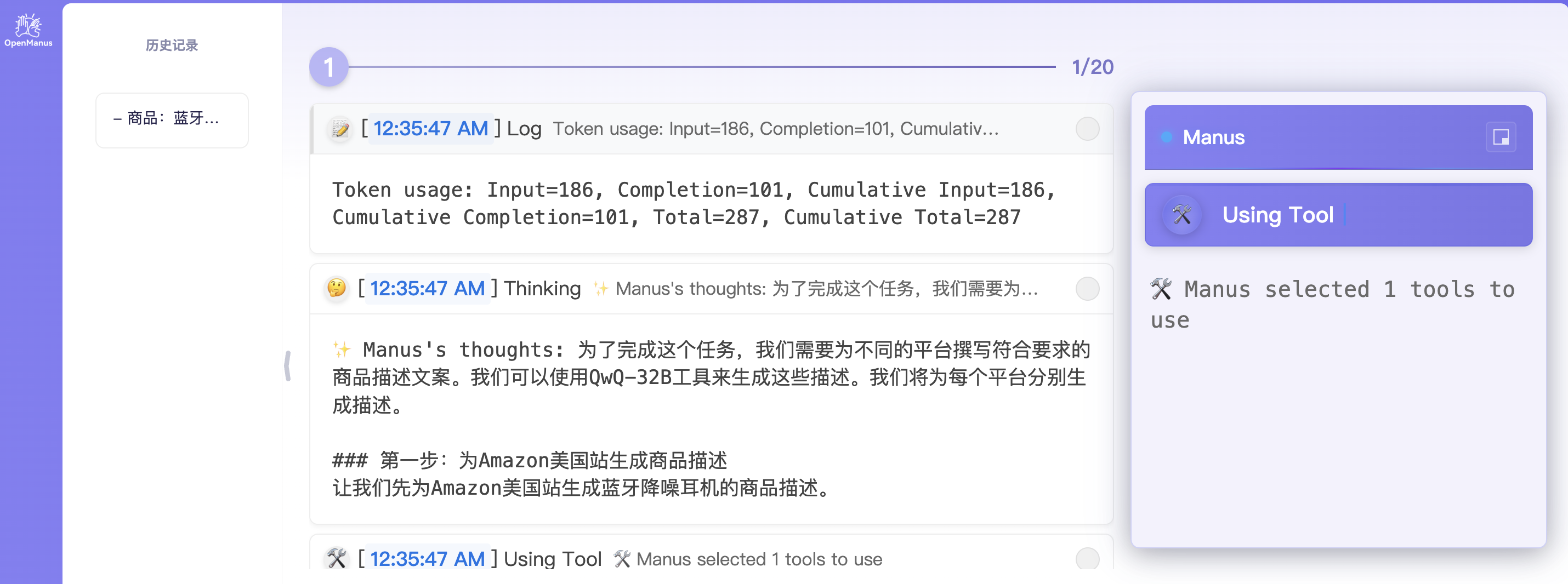Click the tools icon on Using Tool entry
1568x584 pixels.
click(337, 558)
